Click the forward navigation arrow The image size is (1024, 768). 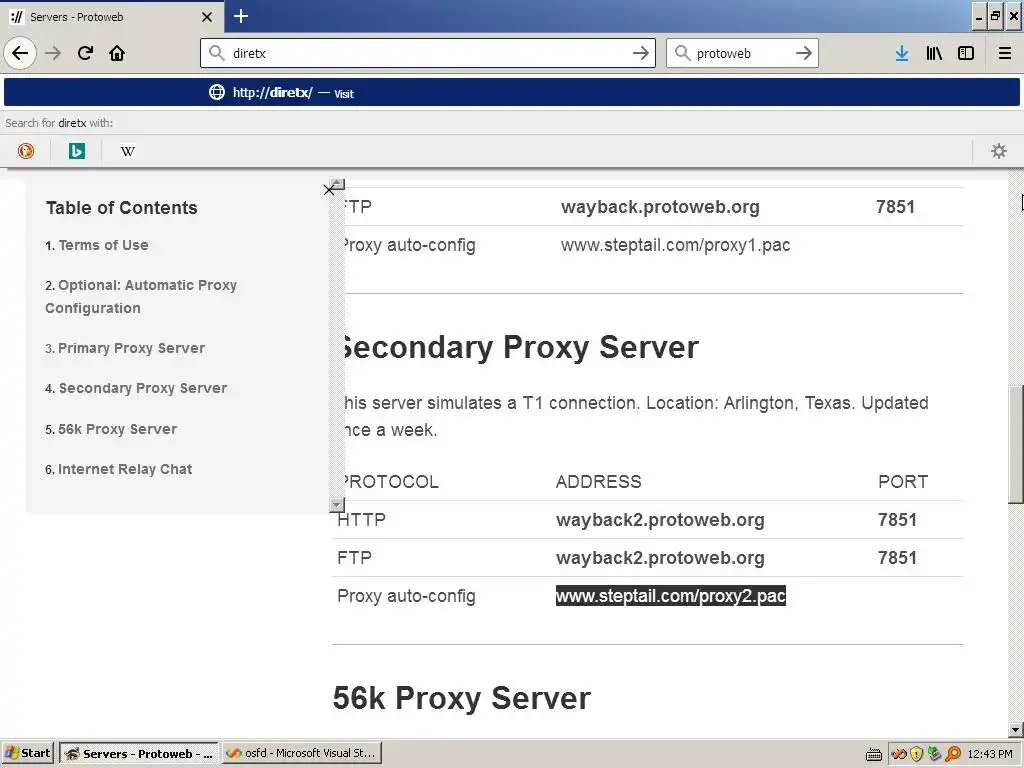coord(54,53)
